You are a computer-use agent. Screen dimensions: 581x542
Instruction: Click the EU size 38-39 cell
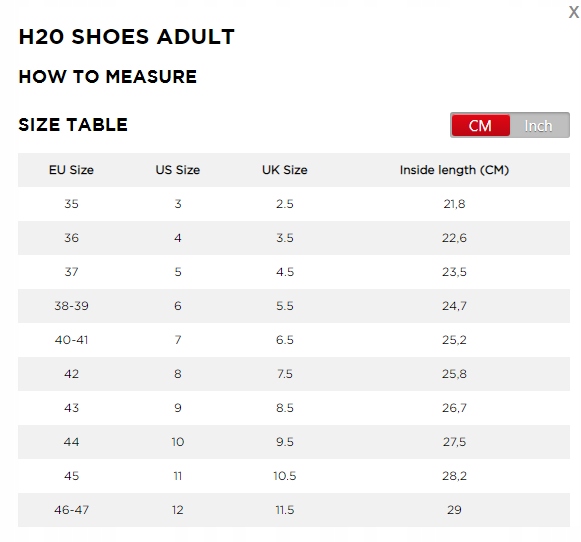[x=71, y=306]
